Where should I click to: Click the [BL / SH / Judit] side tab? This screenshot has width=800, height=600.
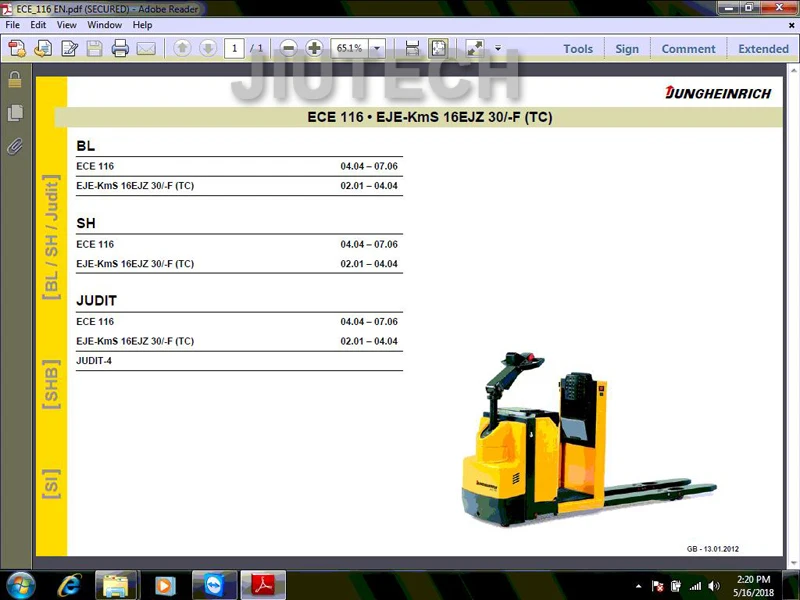[52, 237]
